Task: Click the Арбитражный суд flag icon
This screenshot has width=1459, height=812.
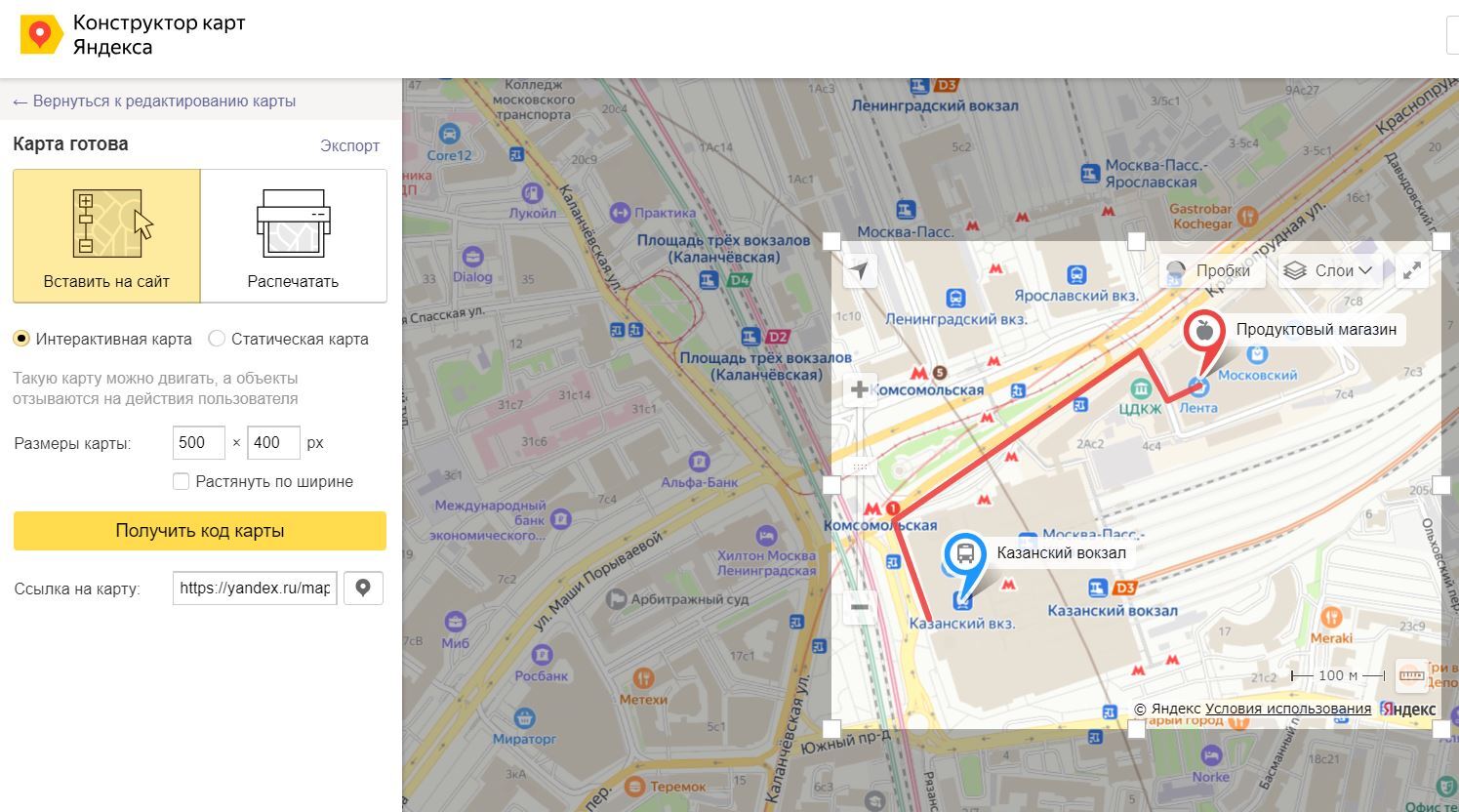Action: coord(616,599)
